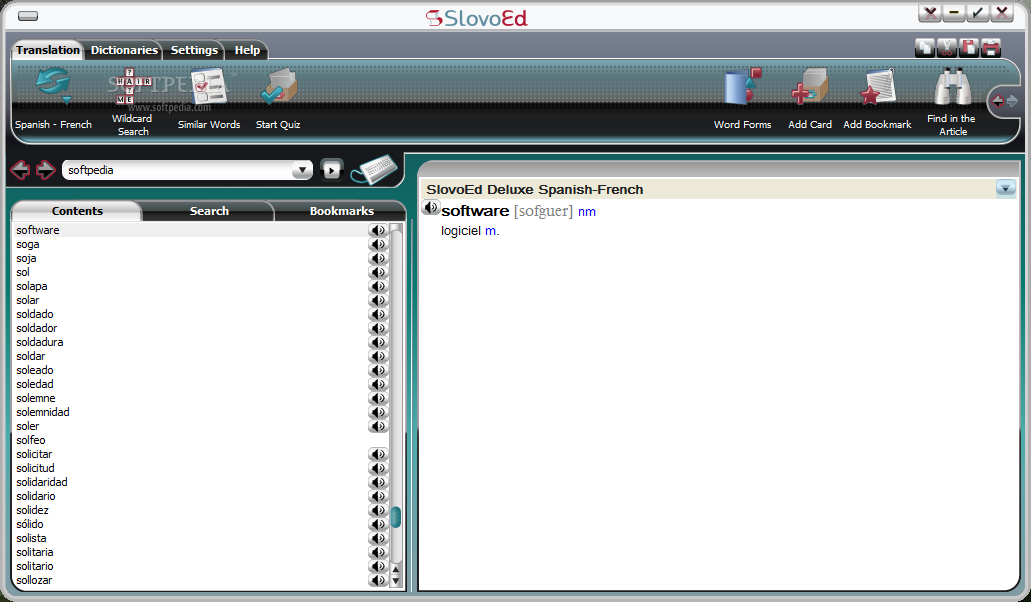Play audio for soga in list
This screenshot has width=1031, height=602.
378,244
